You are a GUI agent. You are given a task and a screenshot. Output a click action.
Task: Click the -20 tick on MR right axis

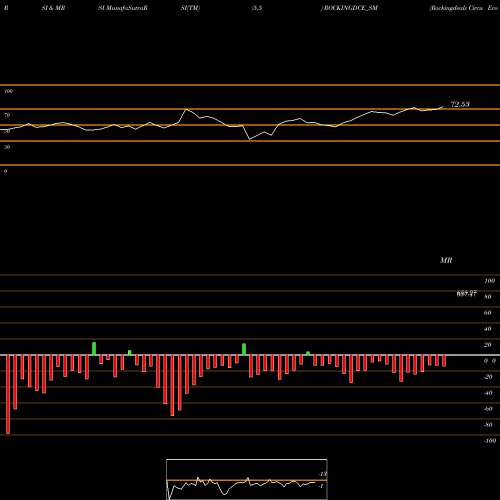488,377
